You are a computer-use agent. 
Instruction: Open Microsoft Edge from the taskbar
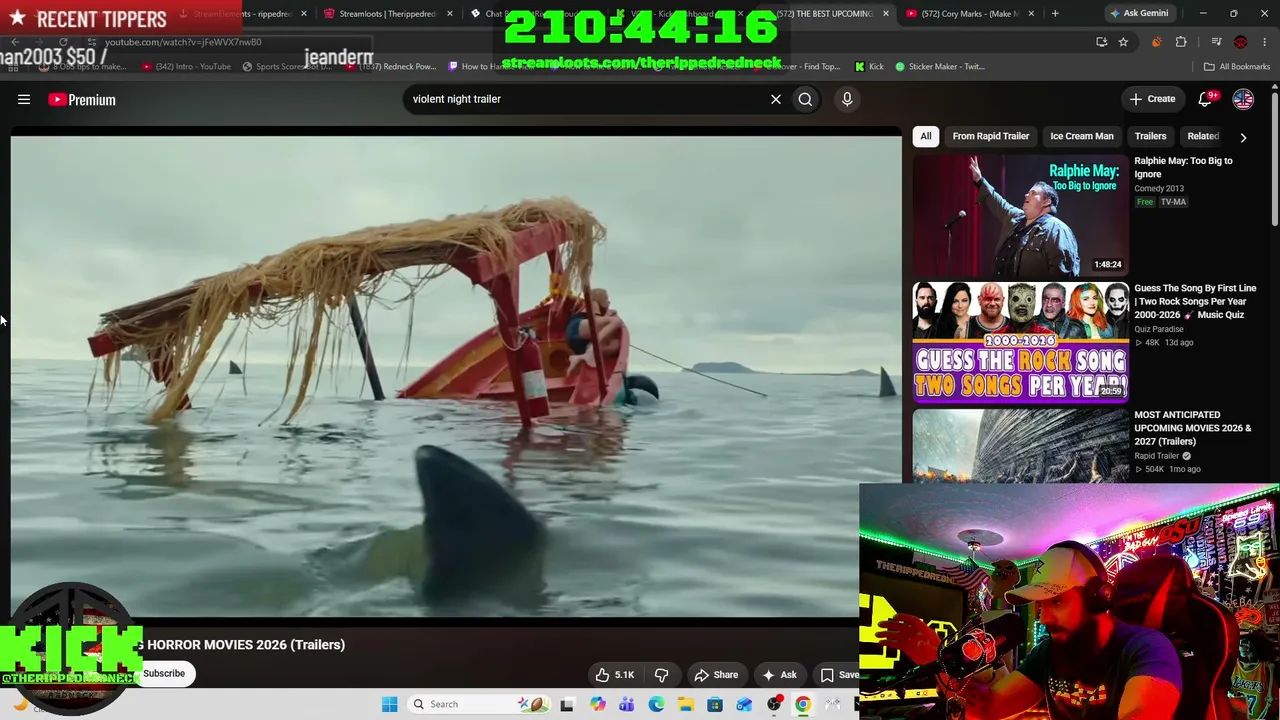(x=656, y=704)
